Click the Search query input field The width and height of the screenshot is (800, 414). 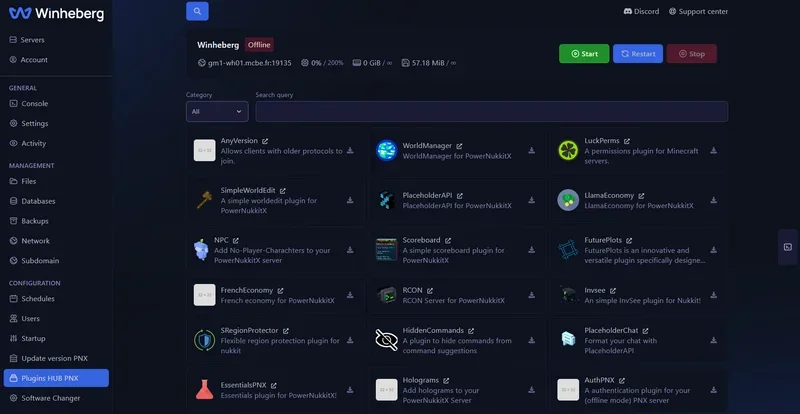coord(492,111)
